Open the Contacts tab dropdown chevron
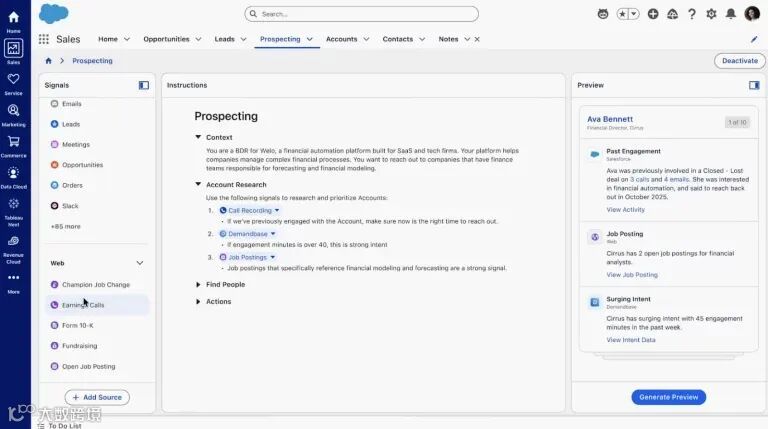This screenshot has height=429, width=768. click(x=422, y=39)
